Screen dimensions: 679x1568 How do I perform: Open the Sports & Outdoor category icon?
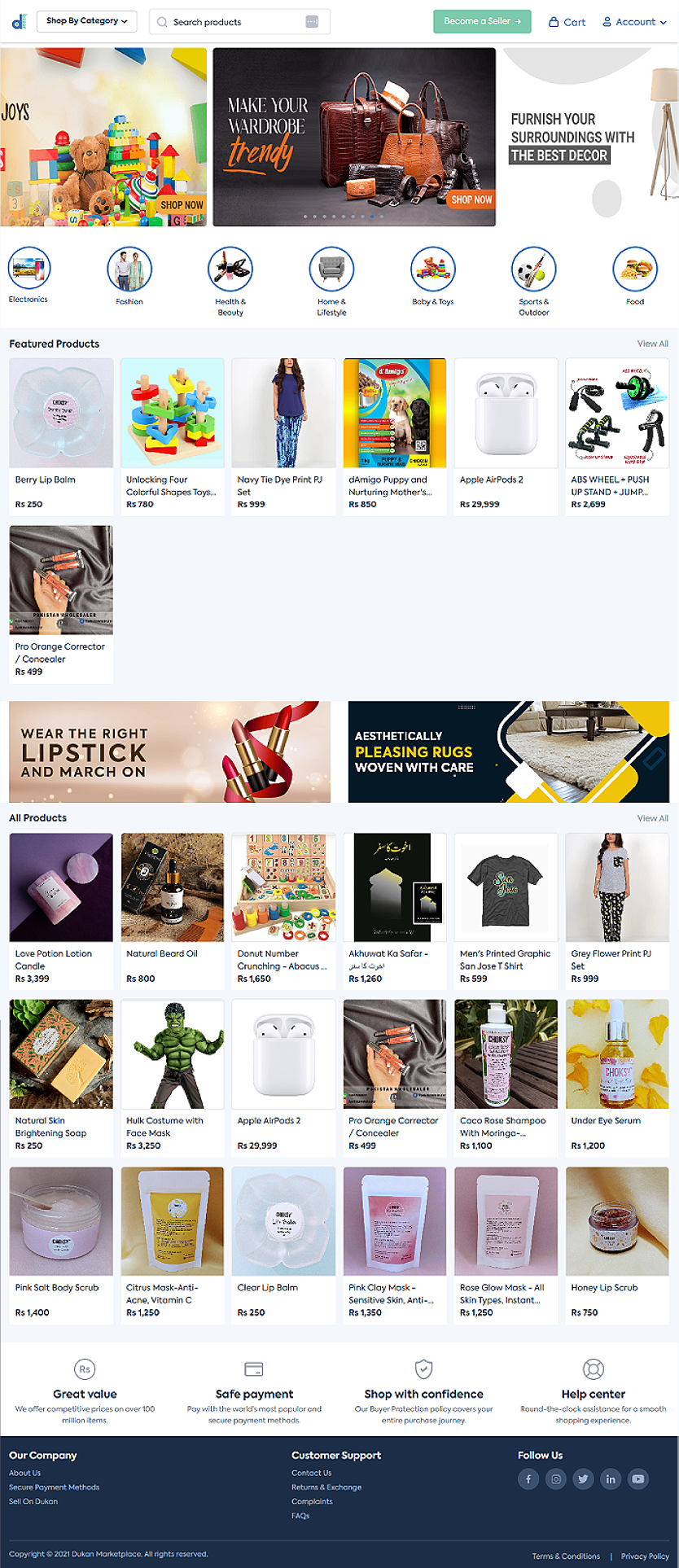533,269
